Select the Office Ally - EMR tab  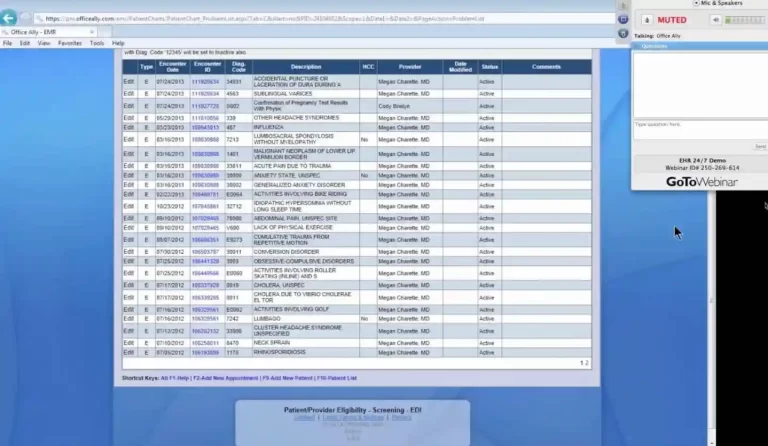click(x=47, y=32)
